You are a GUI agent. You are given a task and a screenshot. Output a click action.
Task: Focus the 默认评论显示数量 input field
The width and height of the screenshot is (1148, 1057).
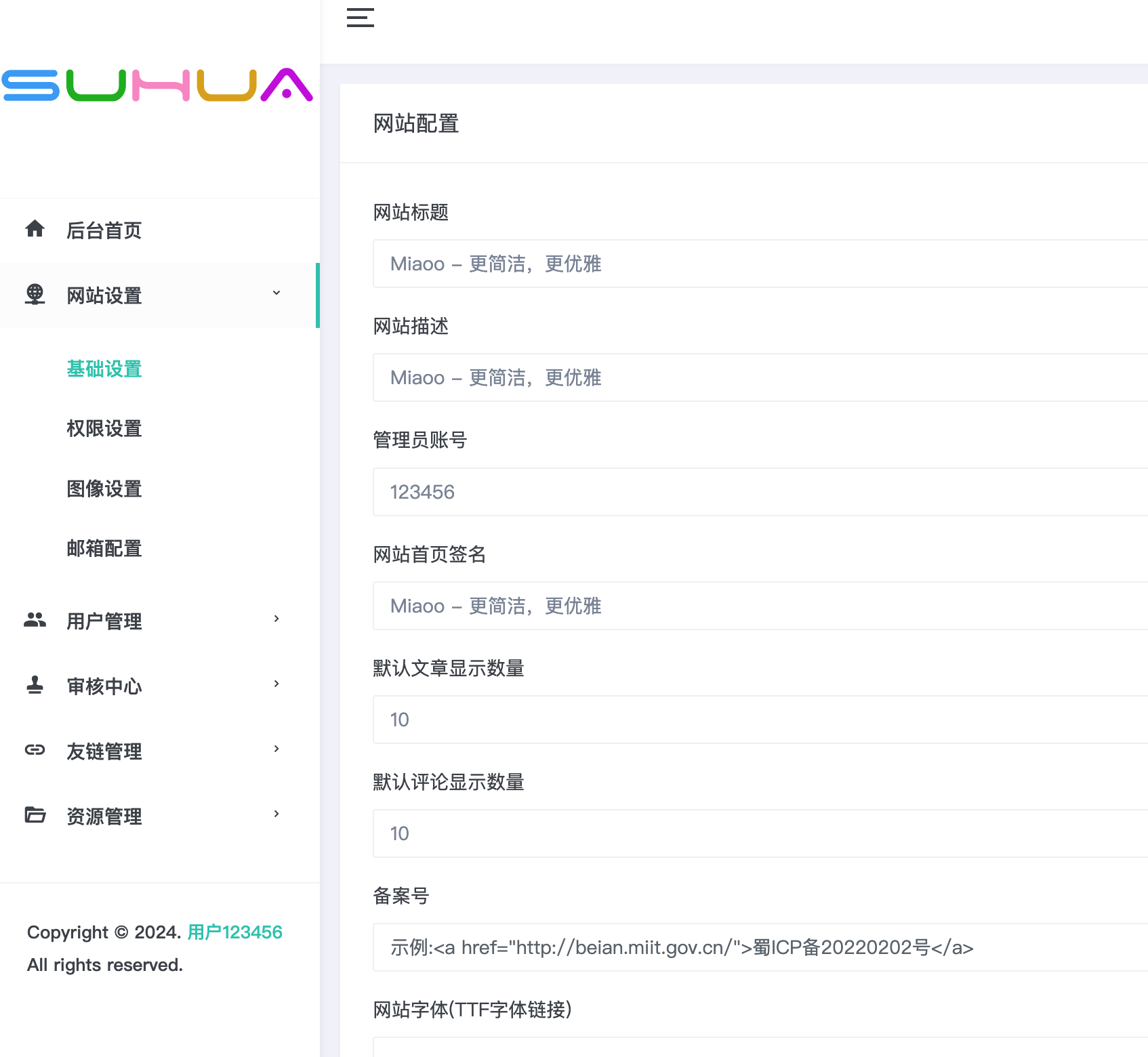760,833
